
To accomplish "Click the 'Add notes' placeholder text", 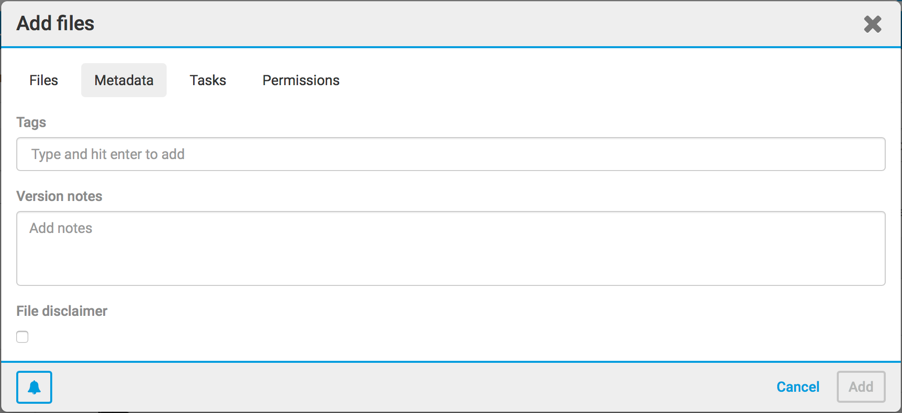I will (x=61, y=228).
